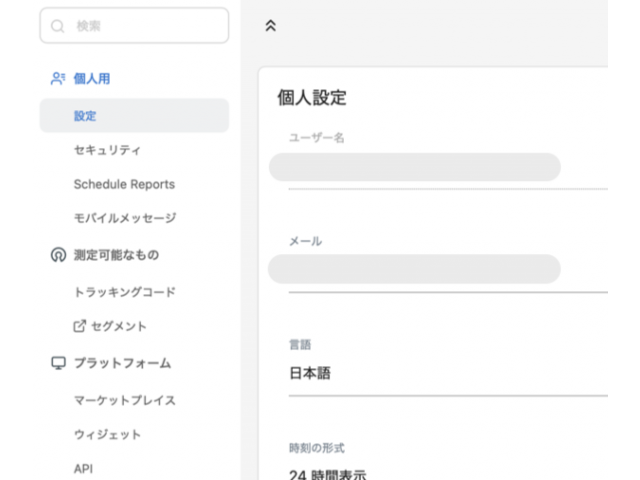640x480 pixels.
Task: Open ウィジェット page
Action: tap(107, 434)
